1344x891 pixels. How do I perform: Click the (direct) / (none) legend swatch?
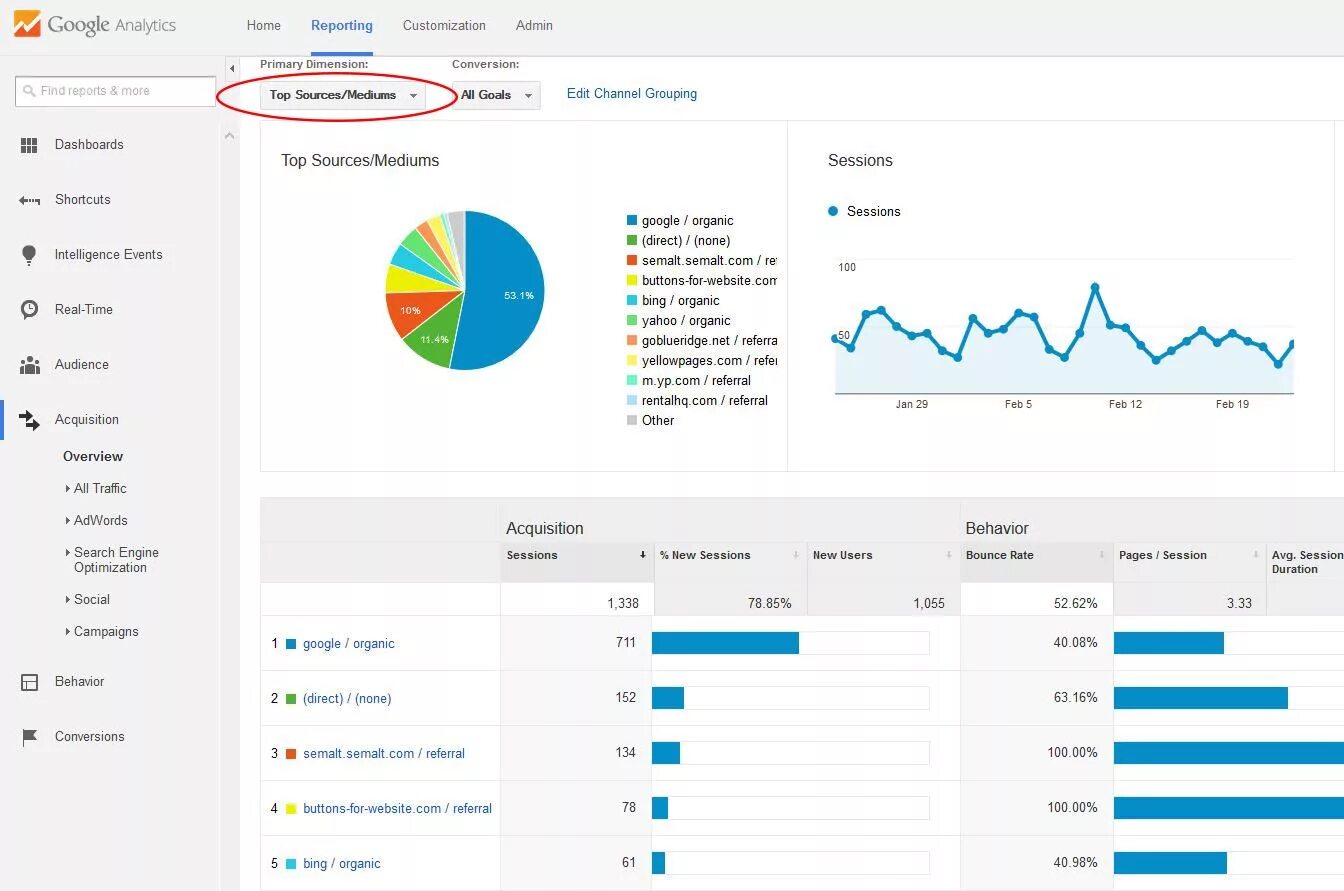point(632,241)
